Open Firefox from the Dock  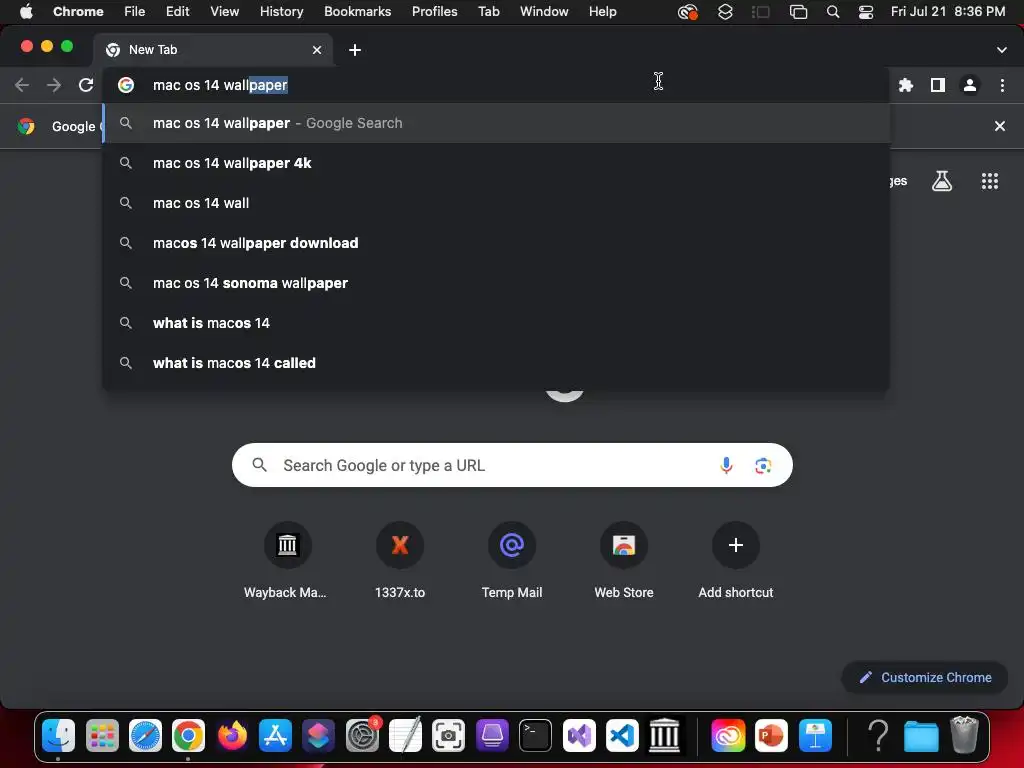[x=232, y=736]
